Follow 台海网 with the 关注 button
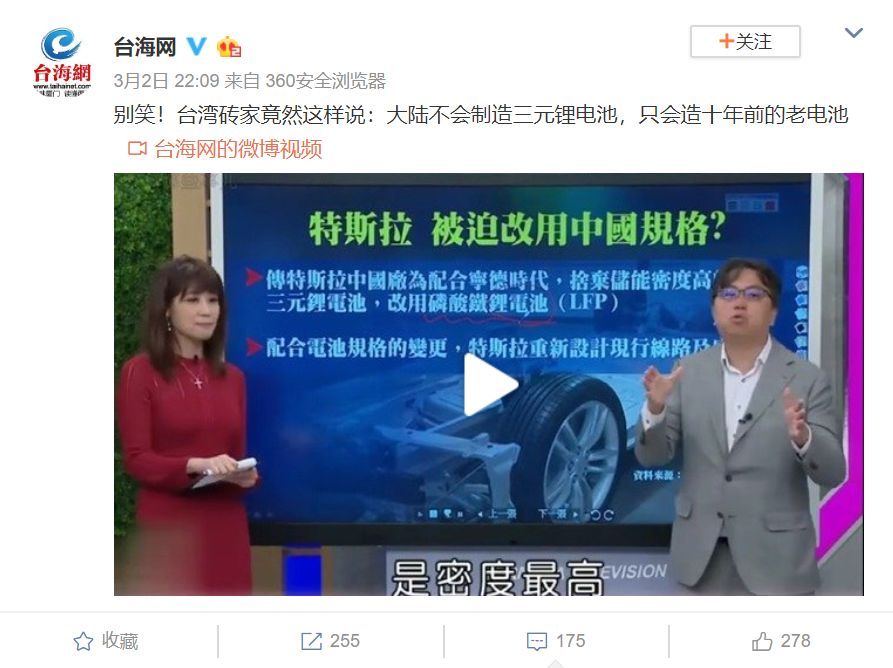 [x=745, y=42]
